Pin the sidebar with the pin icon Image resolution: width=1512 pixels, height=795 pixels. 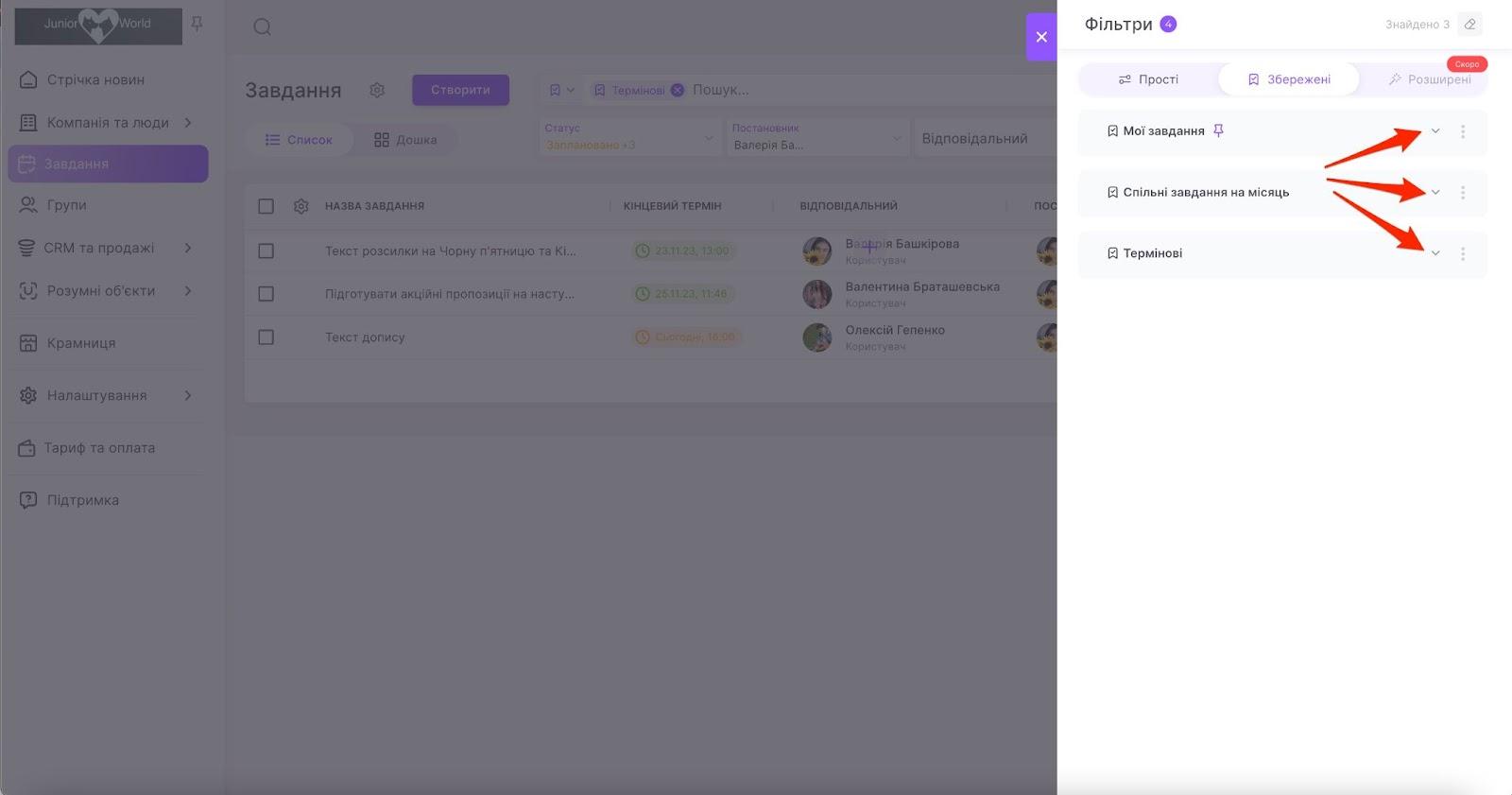tap(197, 24)
